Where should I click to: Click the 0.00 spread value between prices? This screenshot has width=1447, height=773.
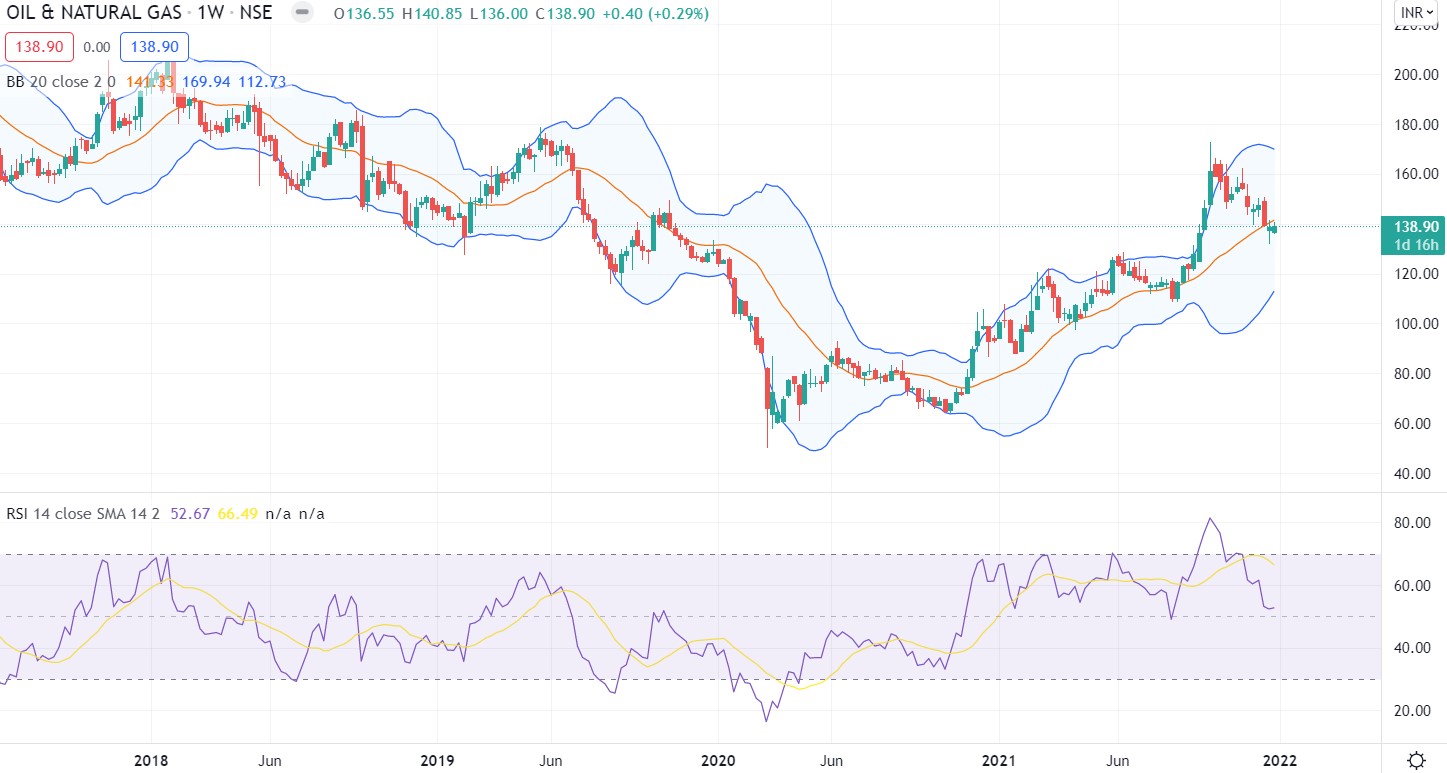(96, 47)
